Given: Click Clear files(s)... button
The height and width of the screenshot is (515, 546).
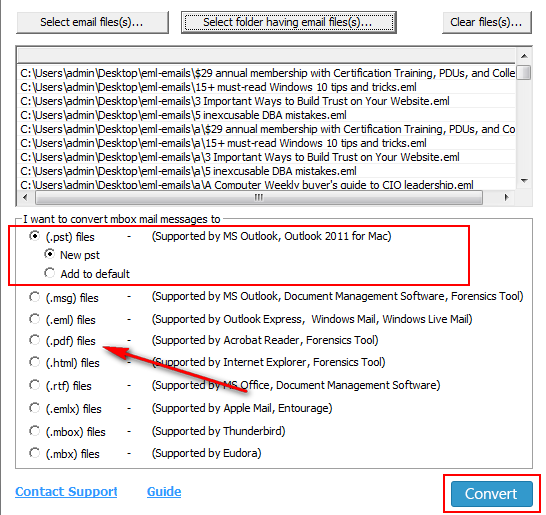Looking at the screenshot, I should pyautogui.click(x=487, y=22).
